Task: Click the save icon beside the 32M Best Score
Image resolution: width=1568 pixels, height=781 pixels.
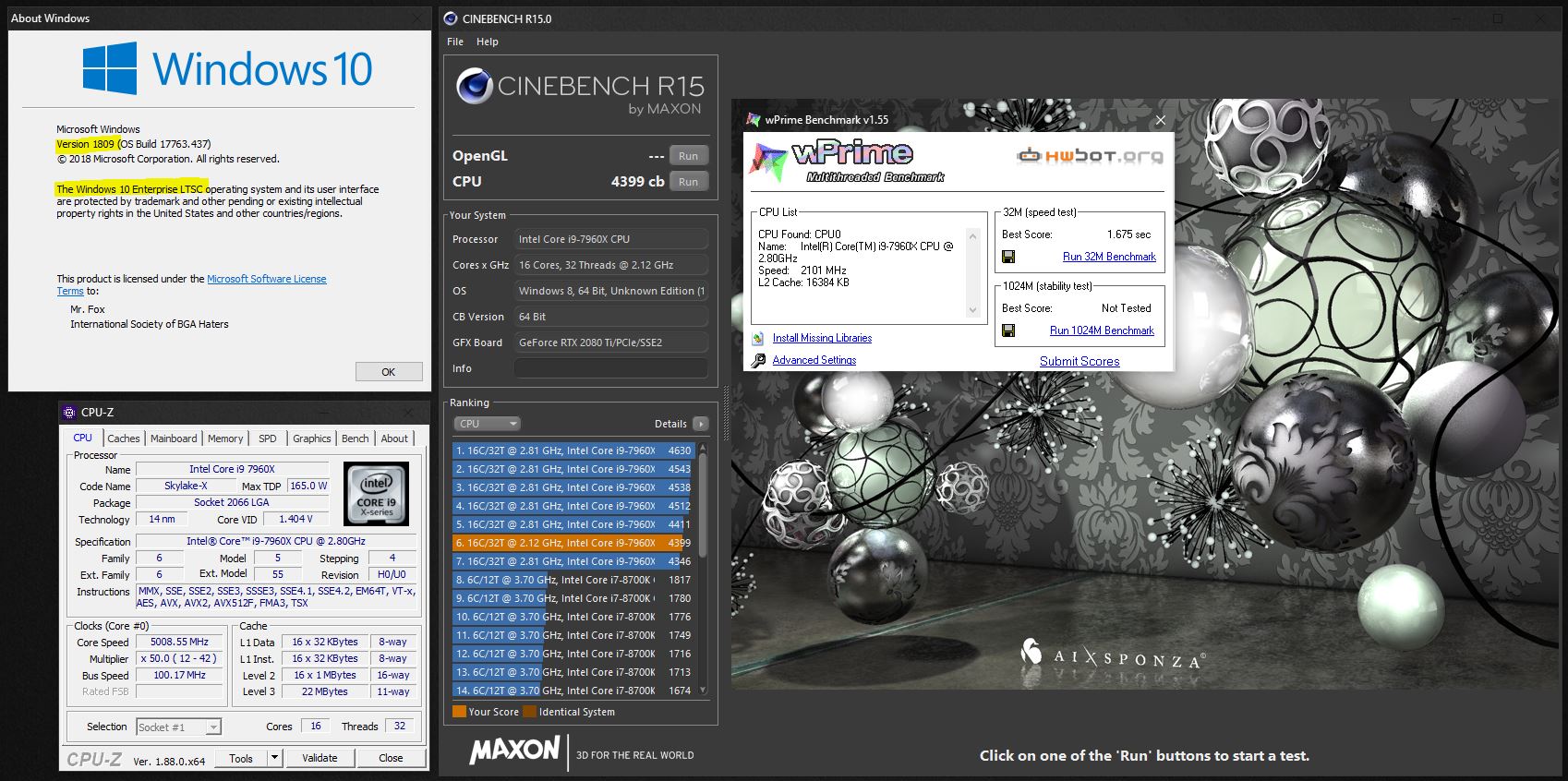Action: (1008, 257)
